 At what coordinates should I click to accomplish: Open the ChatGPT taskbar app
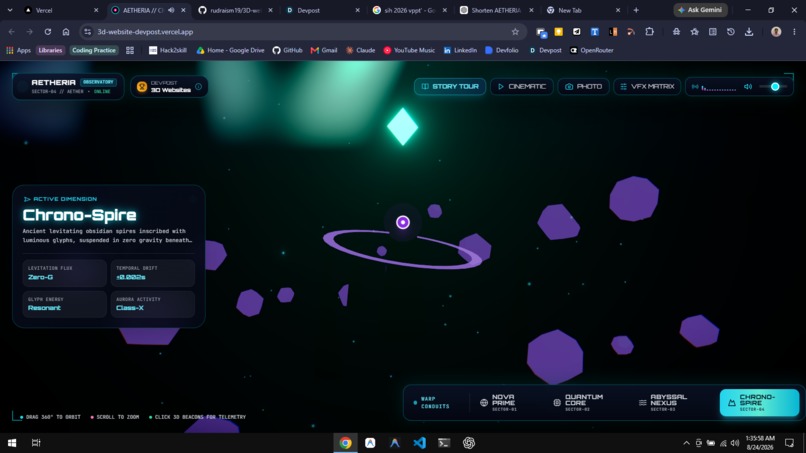(469, 443)
